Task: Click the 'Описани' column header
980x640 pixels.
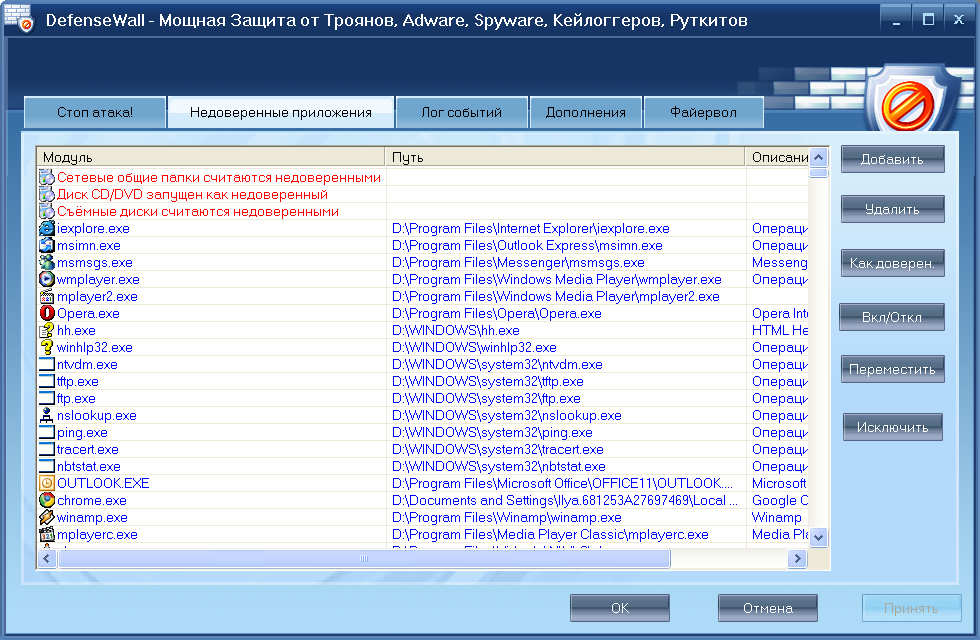Action: (777, 157)
